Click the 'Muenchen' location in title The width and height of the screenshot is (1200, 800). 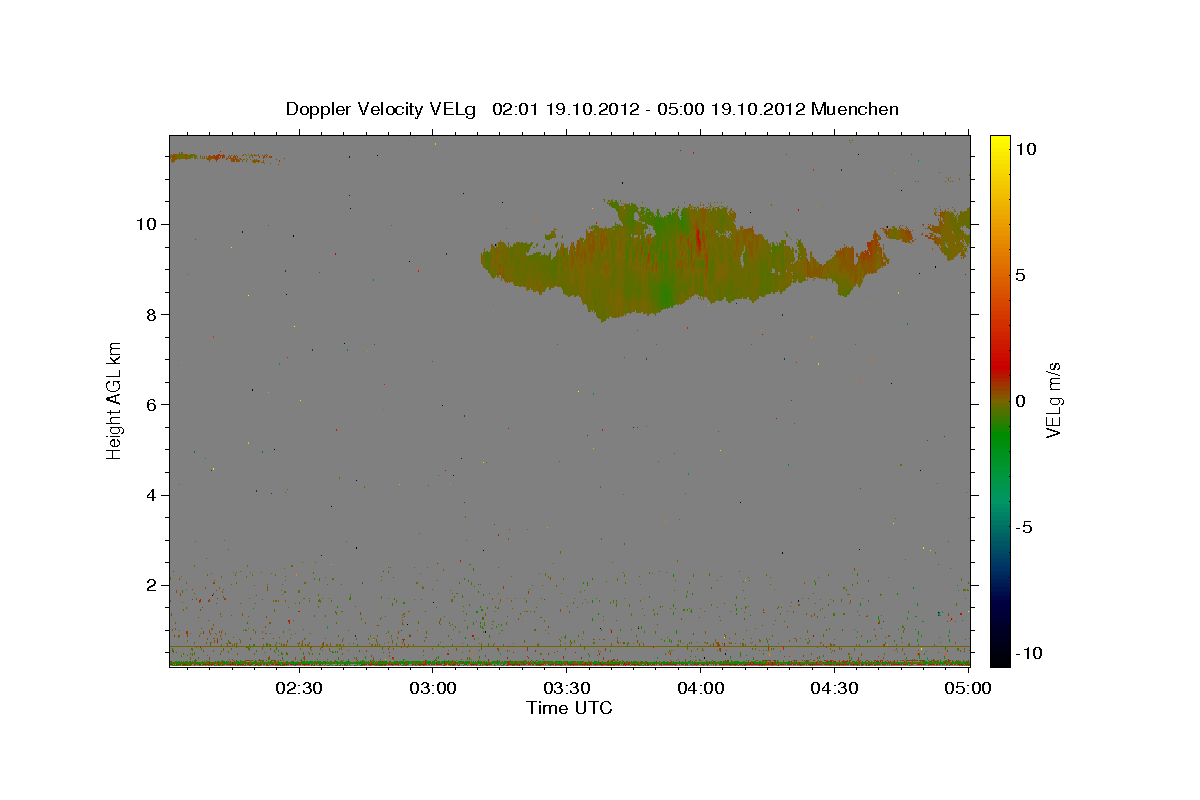[x=855, y=109]
